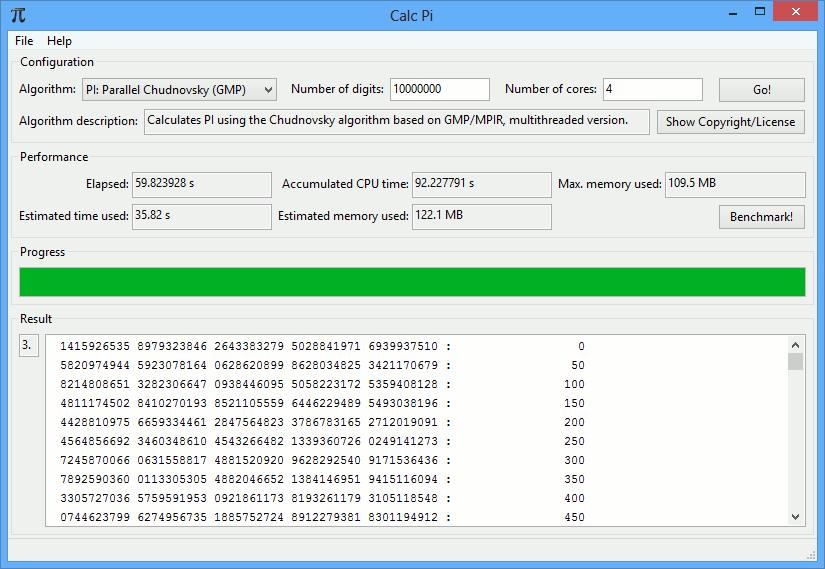Click the scroll up arrow in Result

tap(796, 345)
